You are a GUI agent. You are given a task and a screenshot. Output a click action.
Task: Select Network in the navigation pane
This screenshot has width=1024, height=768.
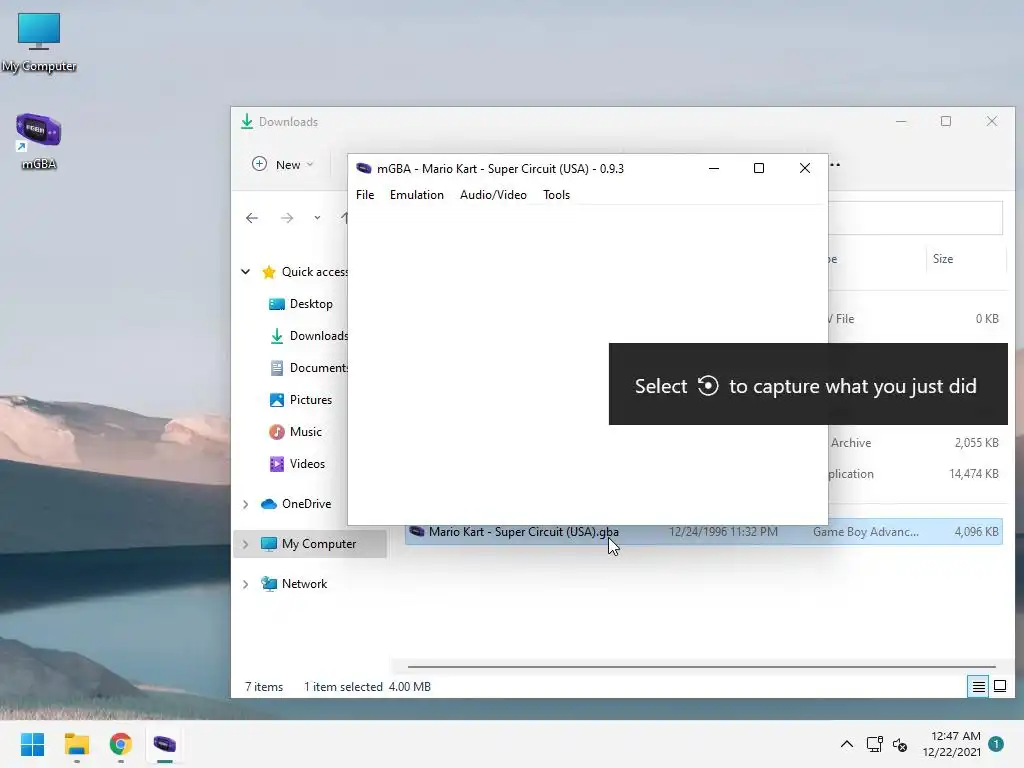tap(304, 584)
